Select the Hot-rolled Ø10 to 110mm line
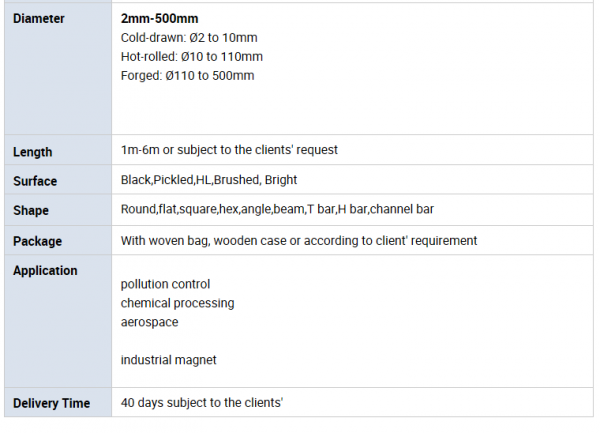Image resolution: width=600 pixels, height=433 pixels. coord(192,56)
